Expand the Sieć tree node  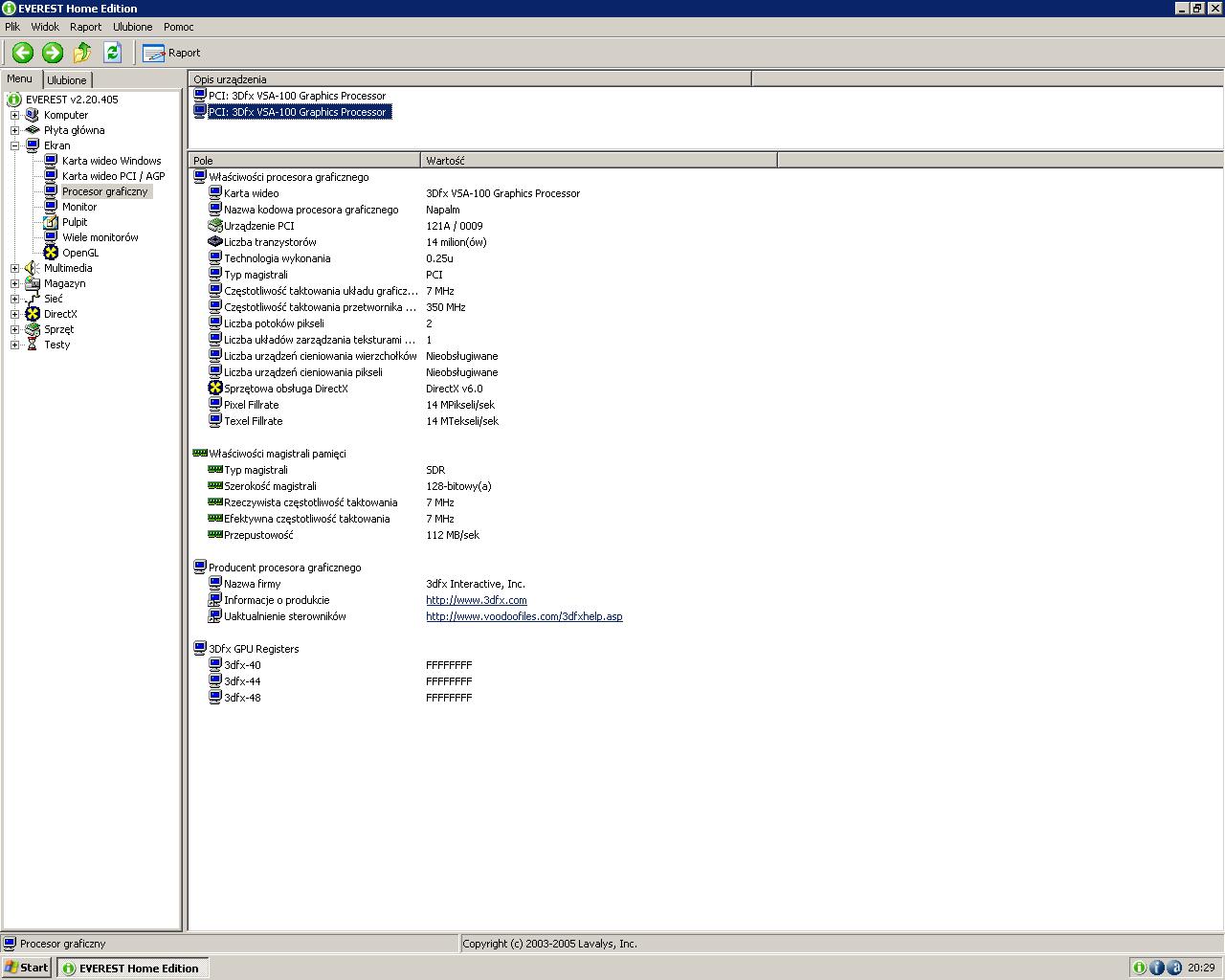[x=15, y=299]
